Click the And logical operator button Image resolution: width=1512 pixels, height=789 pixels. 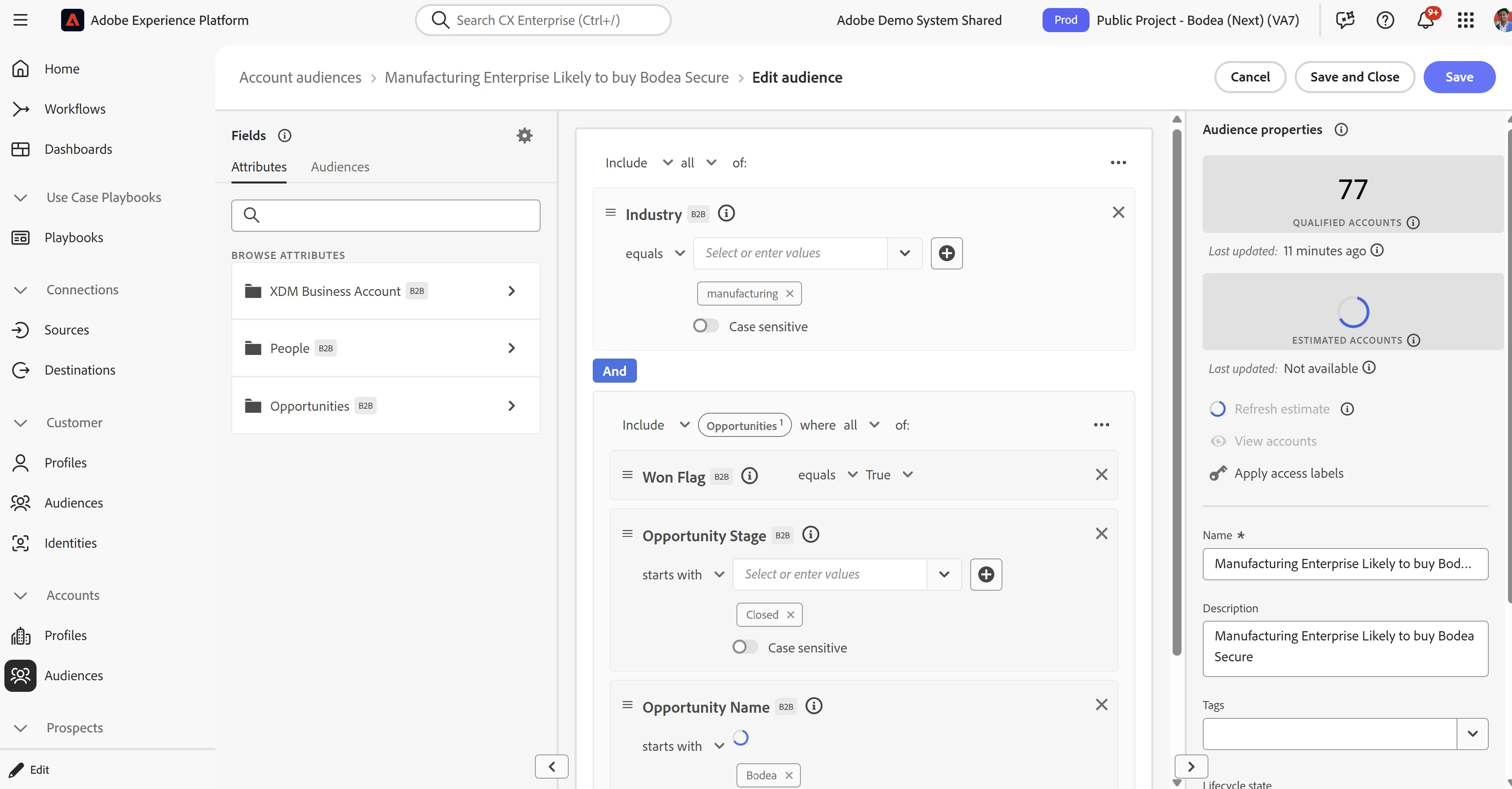pos(614,371)
